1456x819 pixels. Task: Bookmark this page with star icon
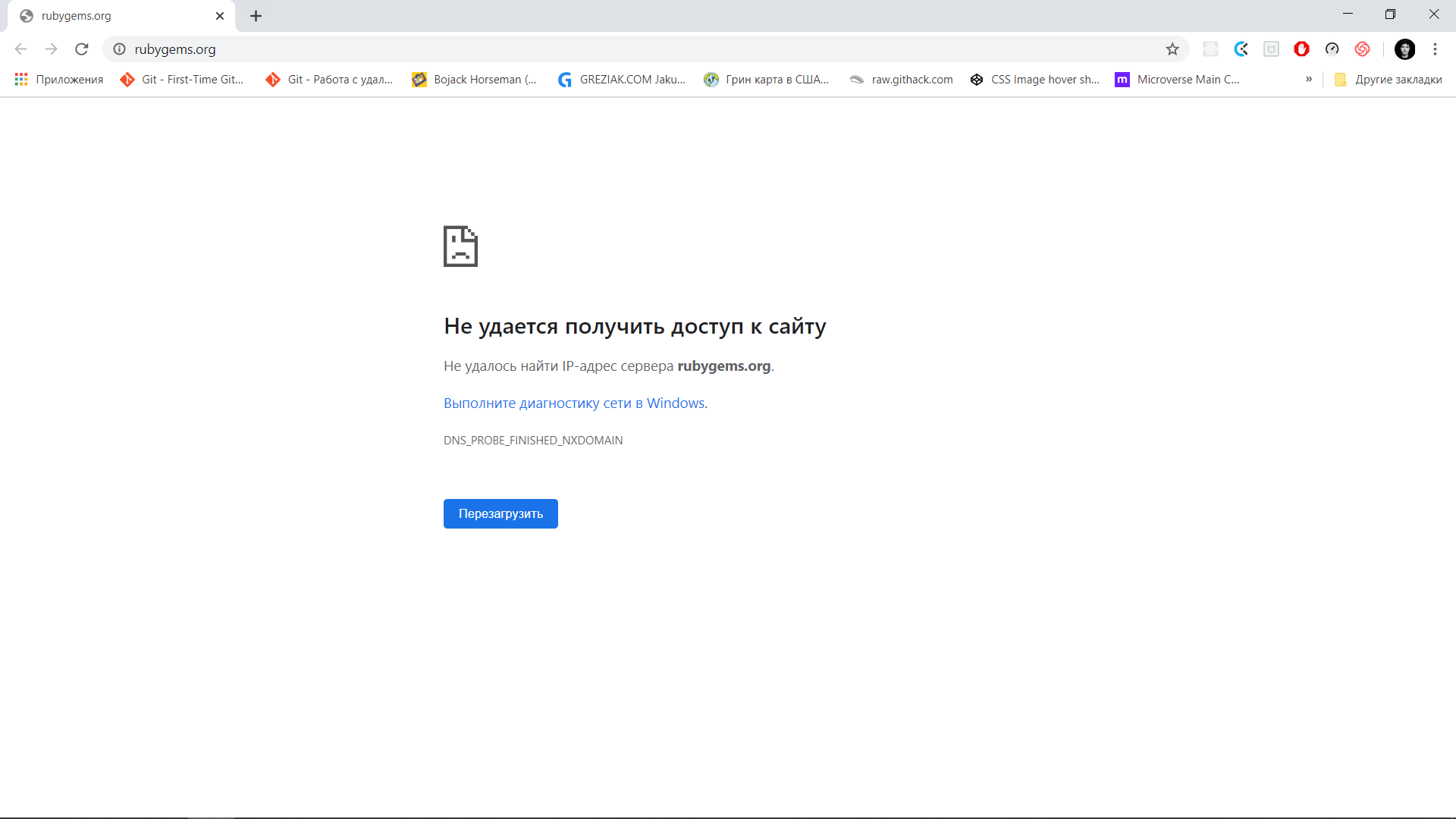[x=1172, y=49]
